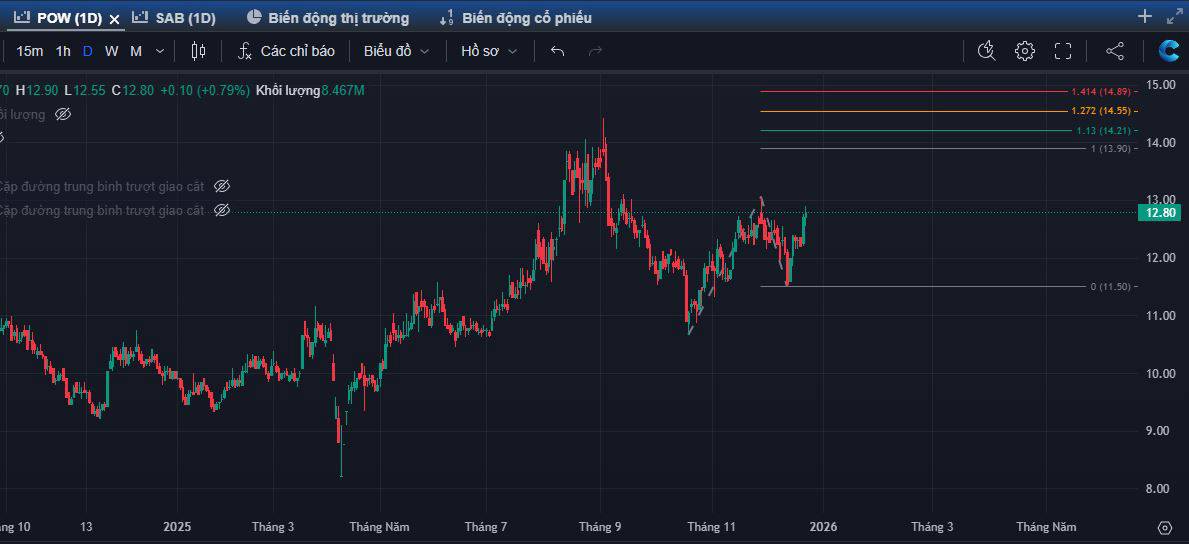Open the Biểu đồ dropdown
Viewport: 1189px width, 544px height.
coord(396,51)
